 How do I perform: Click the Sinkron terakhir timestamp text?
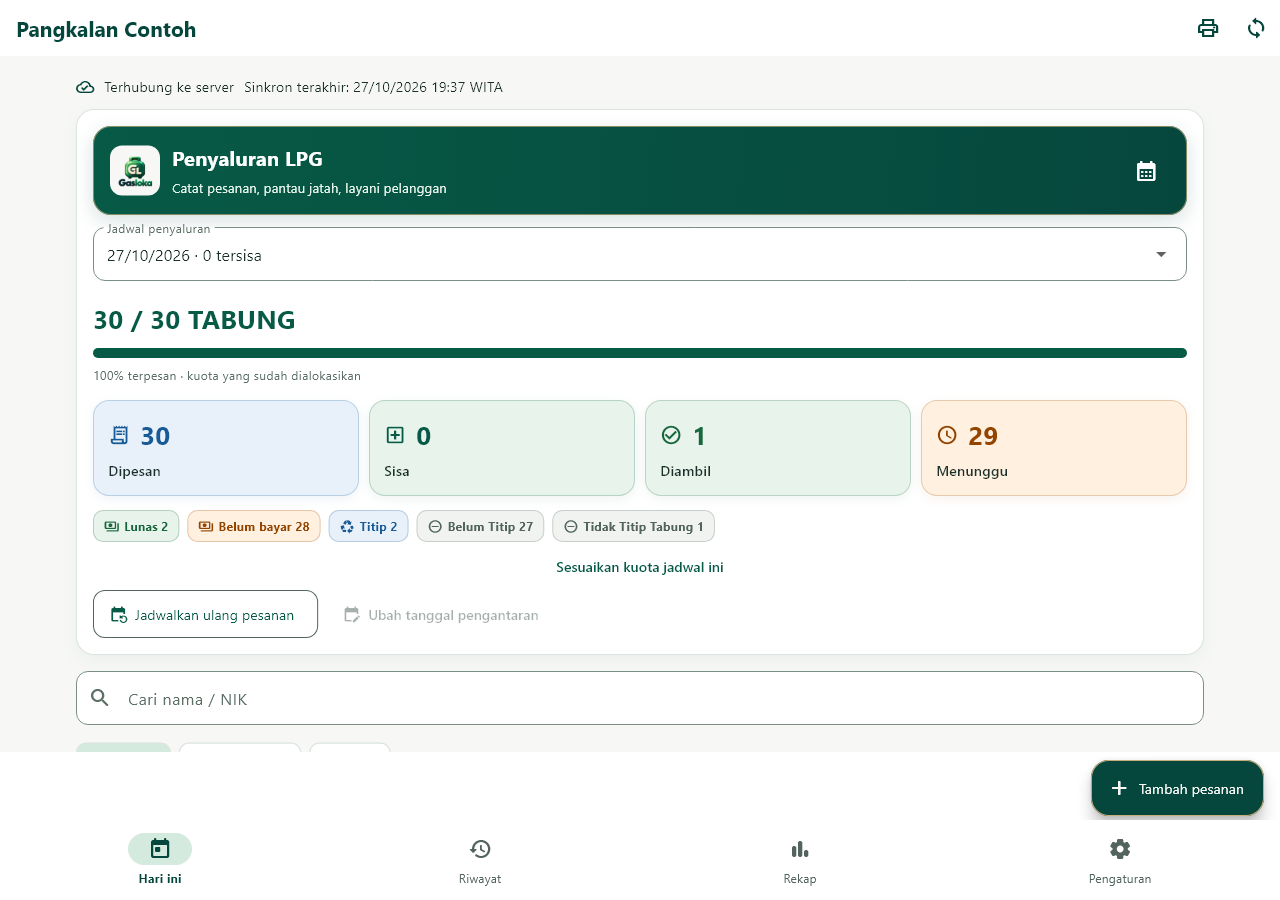click(x=373, y=87)
